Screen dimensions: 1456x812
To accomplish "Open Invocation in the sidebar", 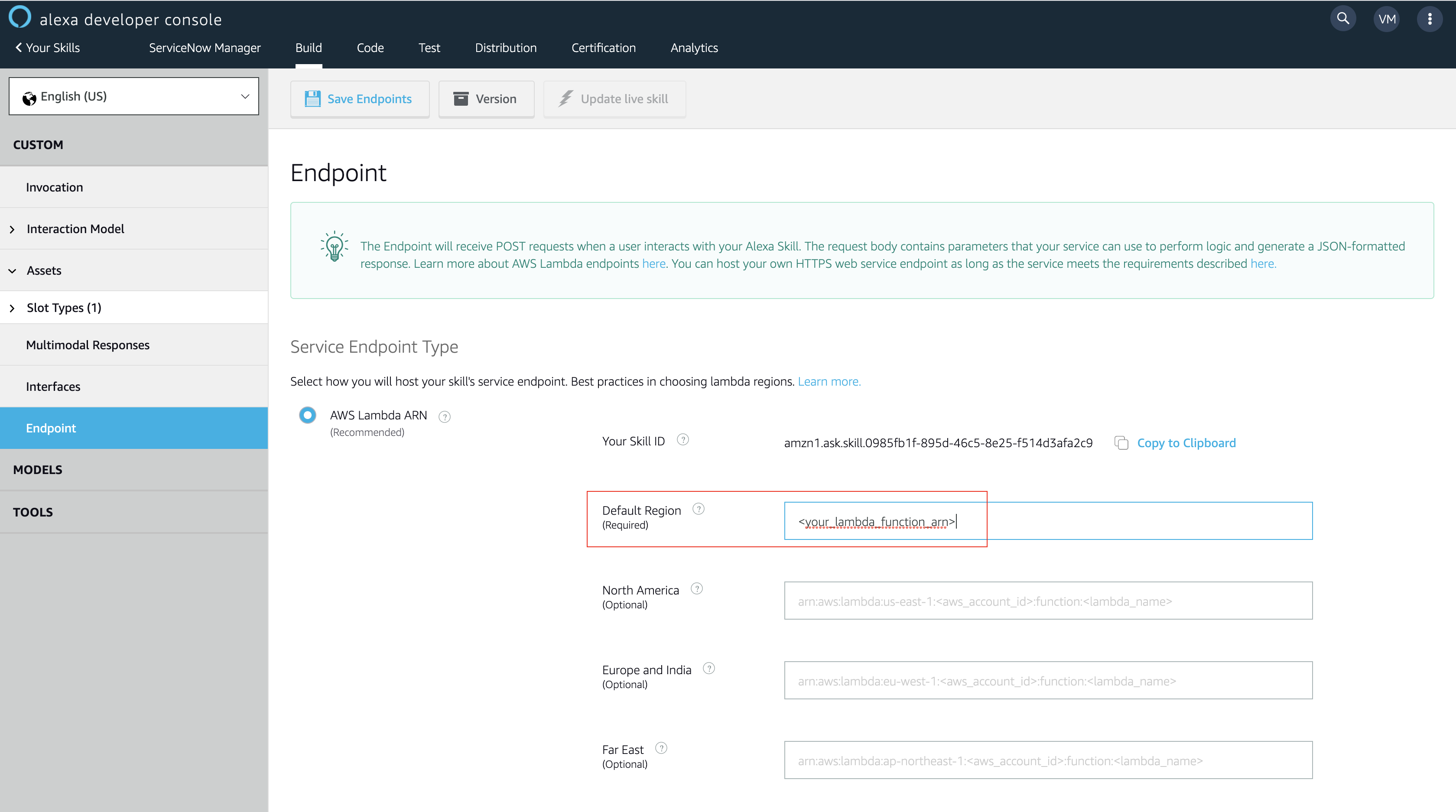I will 134,187.
